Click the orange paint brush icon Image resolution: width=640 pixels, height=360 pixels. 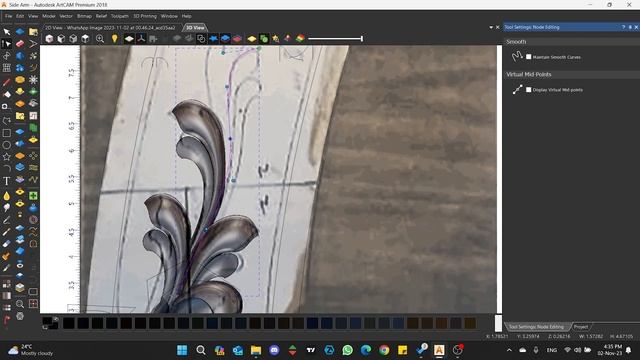(6, 256)
